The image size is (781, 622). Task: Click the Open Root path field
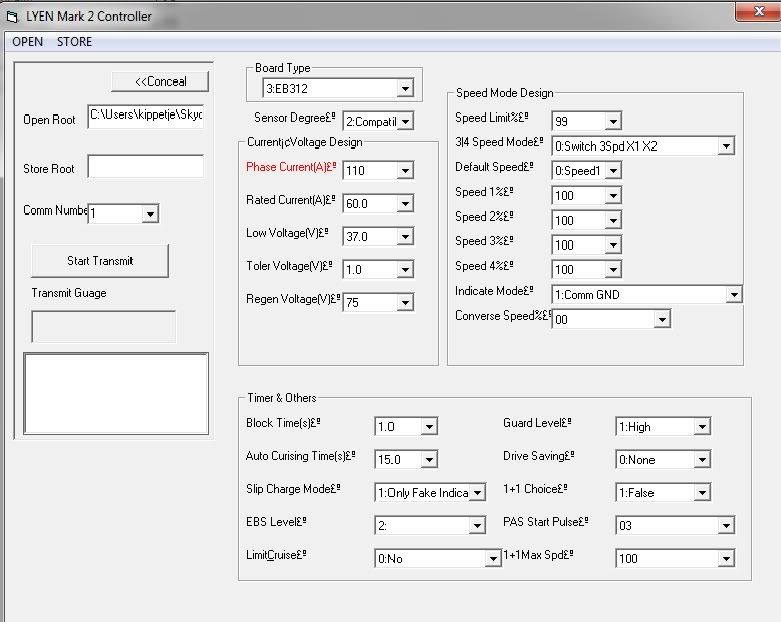click(145, 116)
